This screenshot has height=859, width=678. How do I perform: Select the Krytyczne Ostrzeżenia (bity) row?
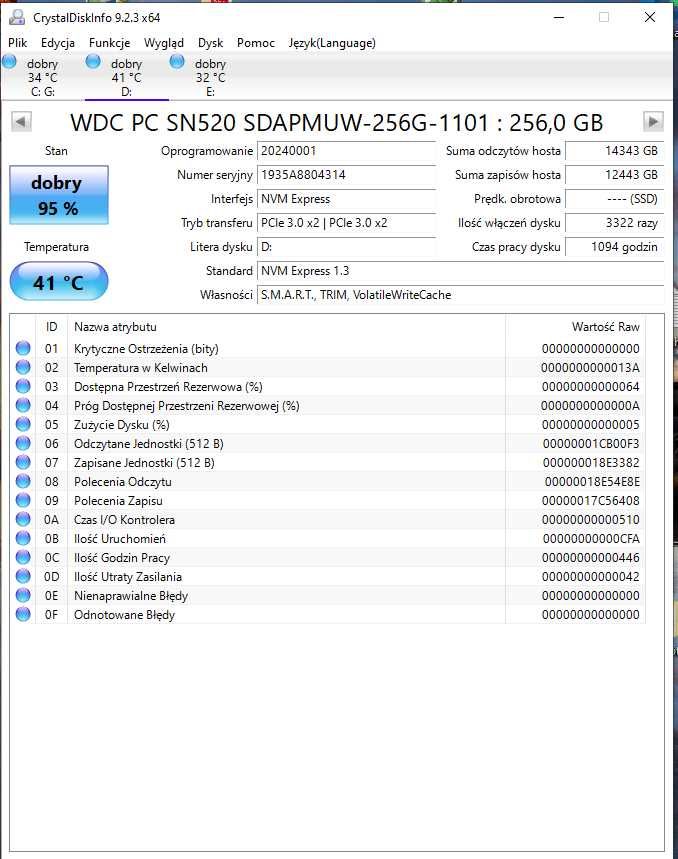(329, 348)
